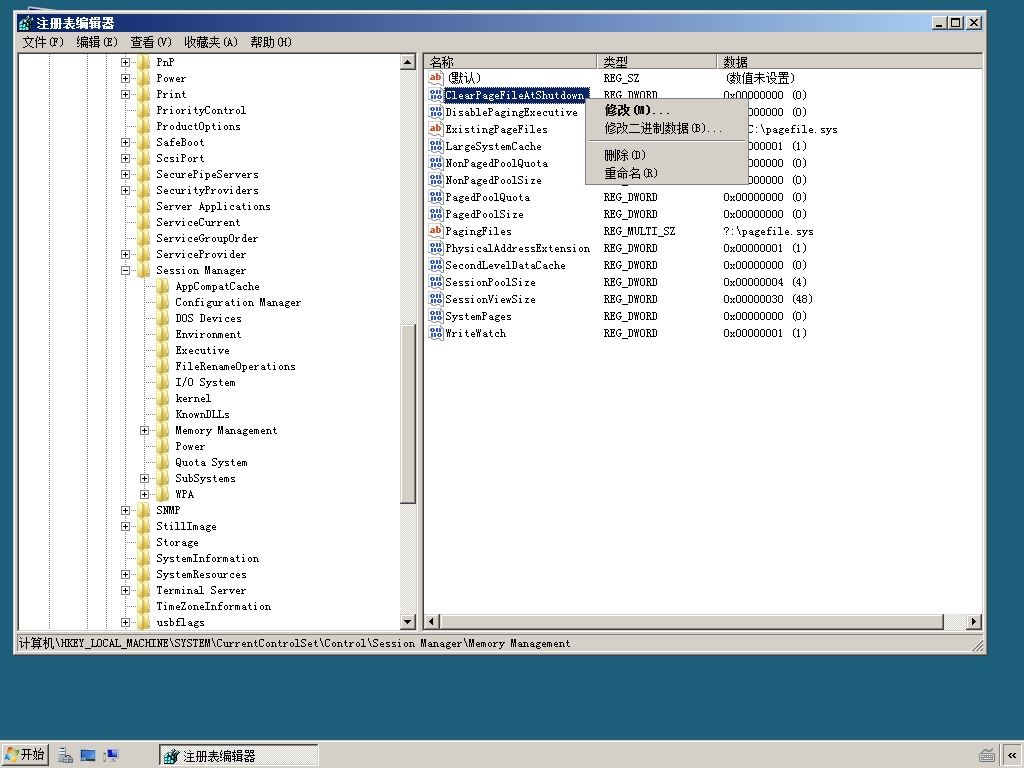Image resolution: width=1024 pixels, height=768 pixels.
Task: Select the Quota System tree item
Action: point(211,462)
